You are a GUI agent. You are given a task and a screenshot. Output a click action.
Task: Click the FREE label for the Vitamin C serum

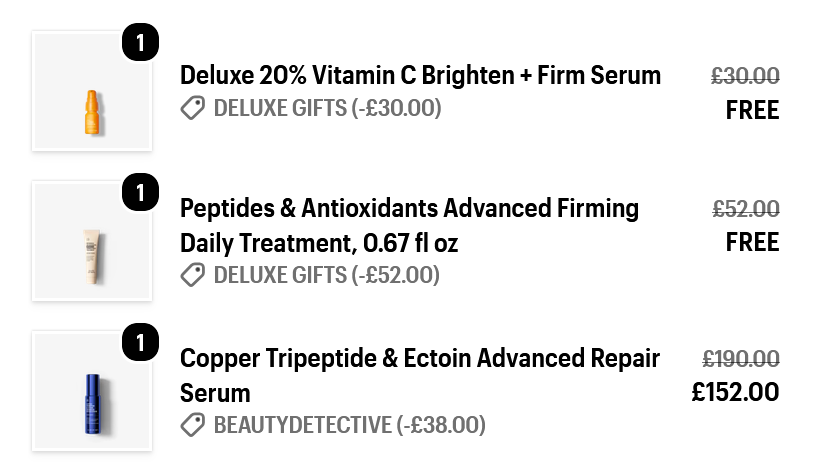pos(752,110)
